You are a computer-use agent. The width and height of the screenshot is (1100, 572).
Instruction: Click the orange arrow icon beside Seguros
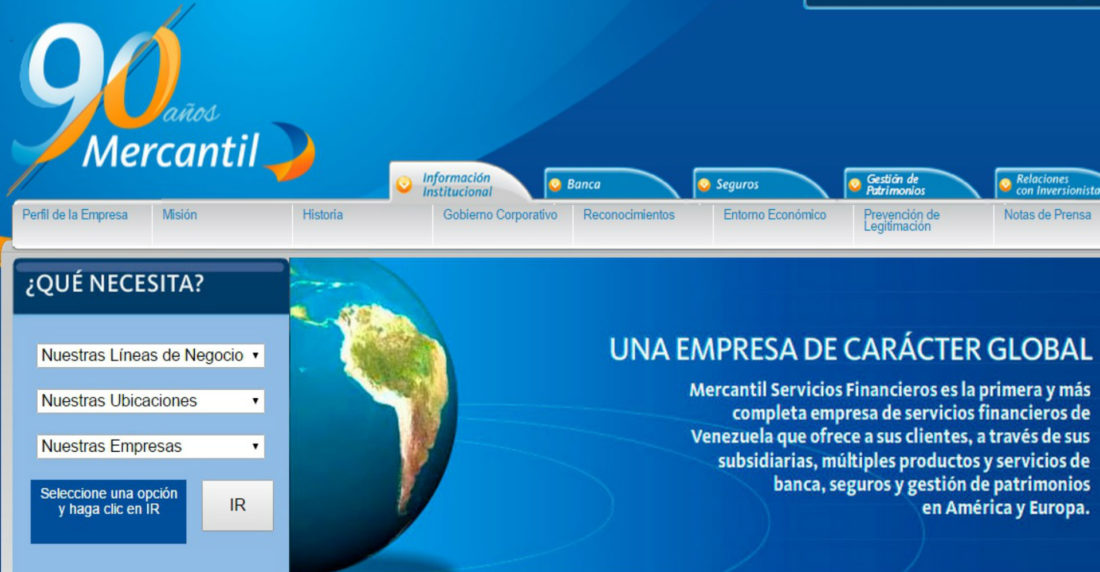pyautogui.click(x=704, y=185)
